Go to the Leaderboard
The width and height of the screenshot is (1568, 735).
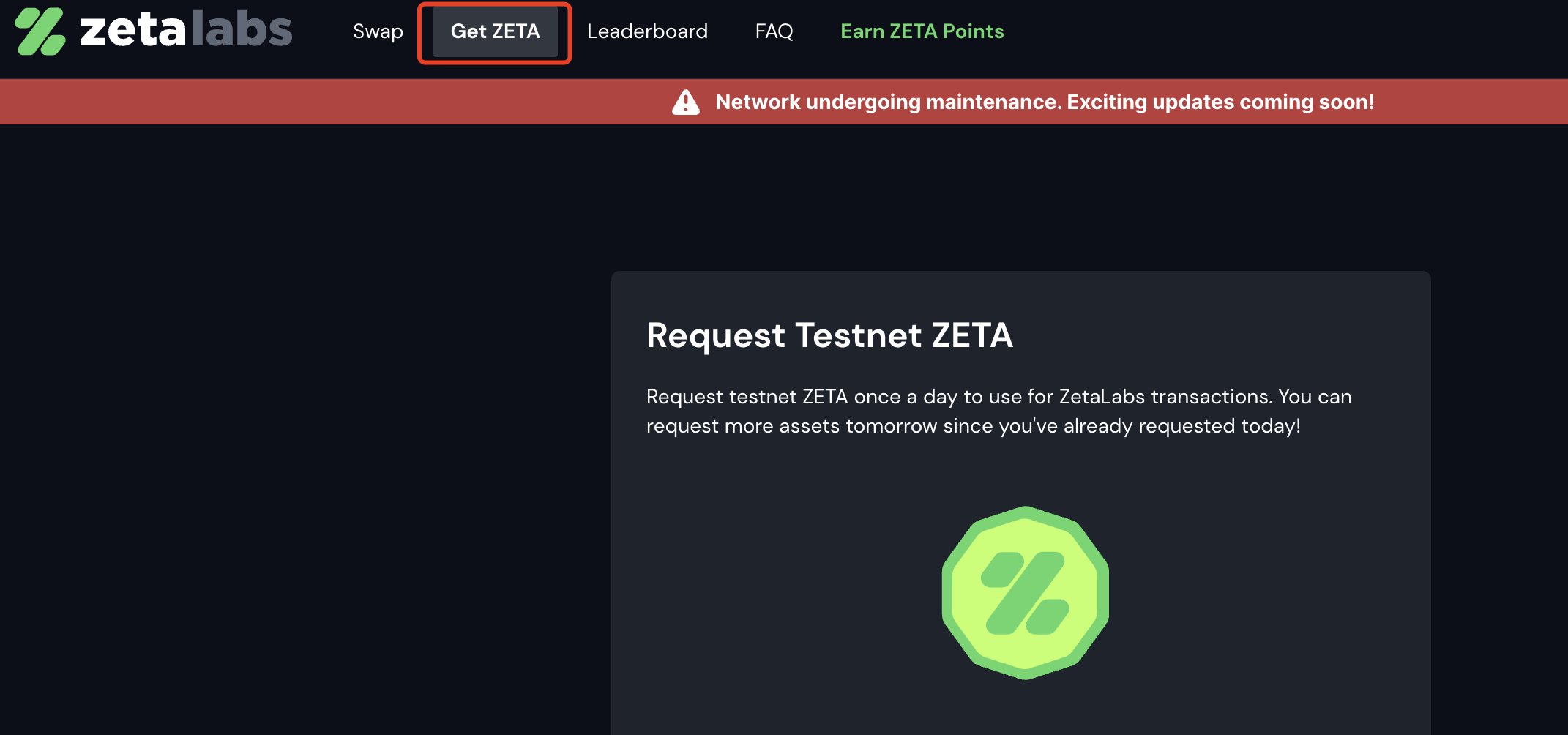(x=647, y=31)
